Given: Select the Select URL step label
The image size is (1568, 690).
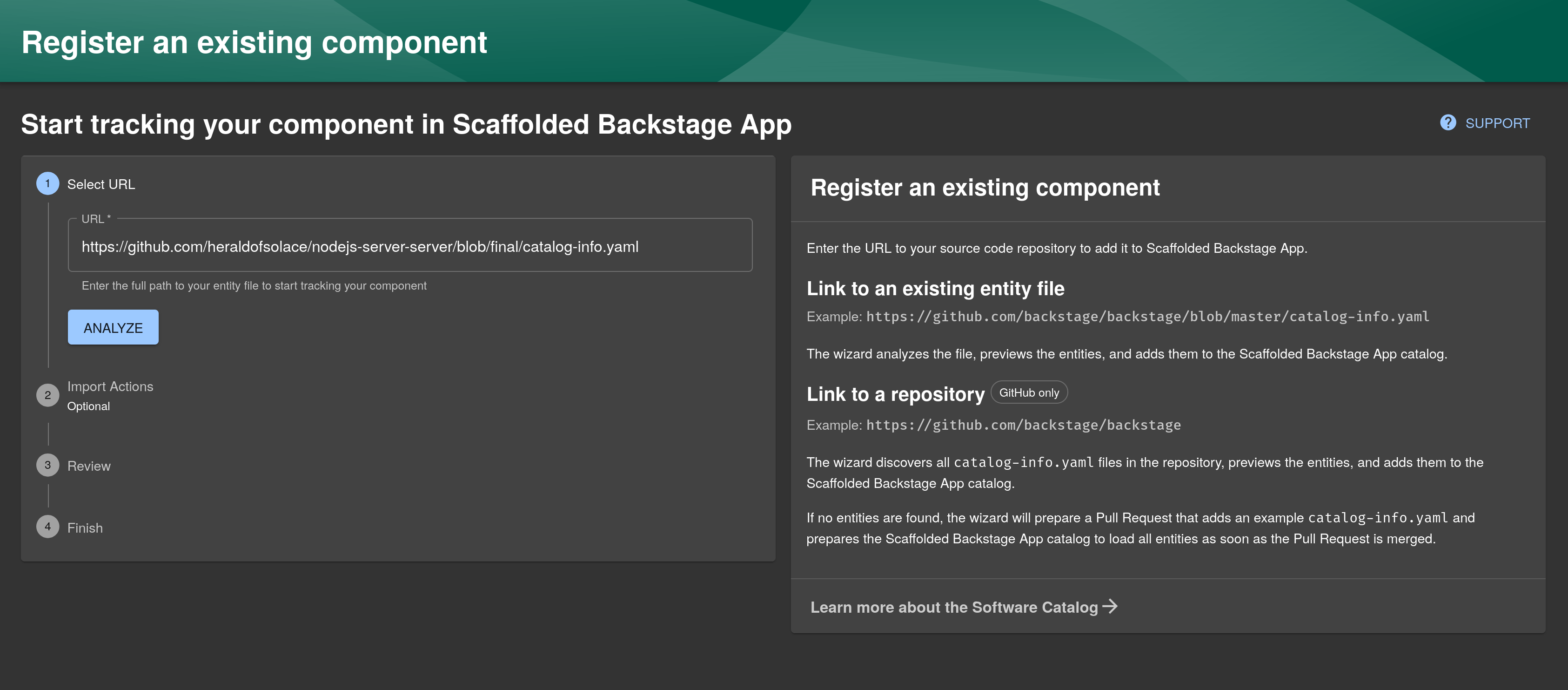Looking at the screenshot, I should (101, 184).
